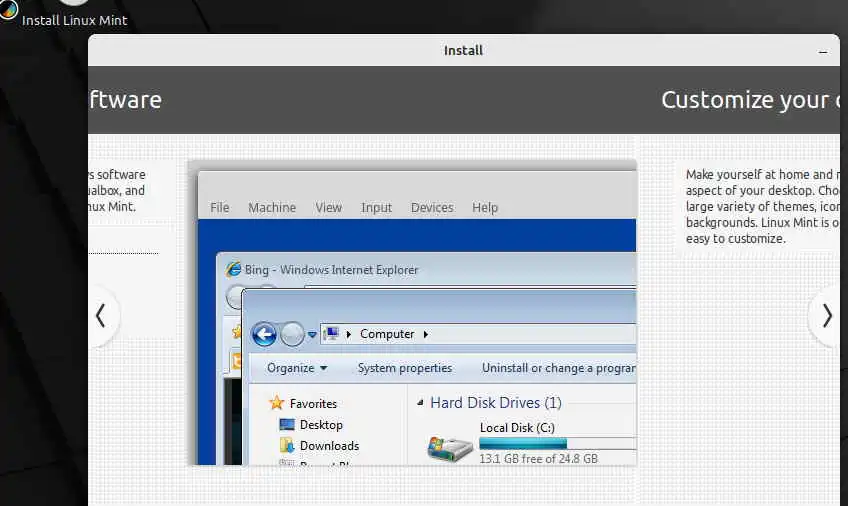Advance to the next installer slide
The width and height of the screenshot is (848, 506).
(827, 316)
